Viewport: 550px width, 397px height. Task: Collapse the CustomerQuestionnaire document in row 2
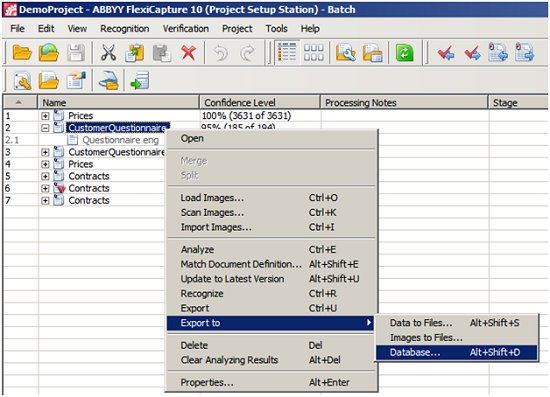(45, 128)
